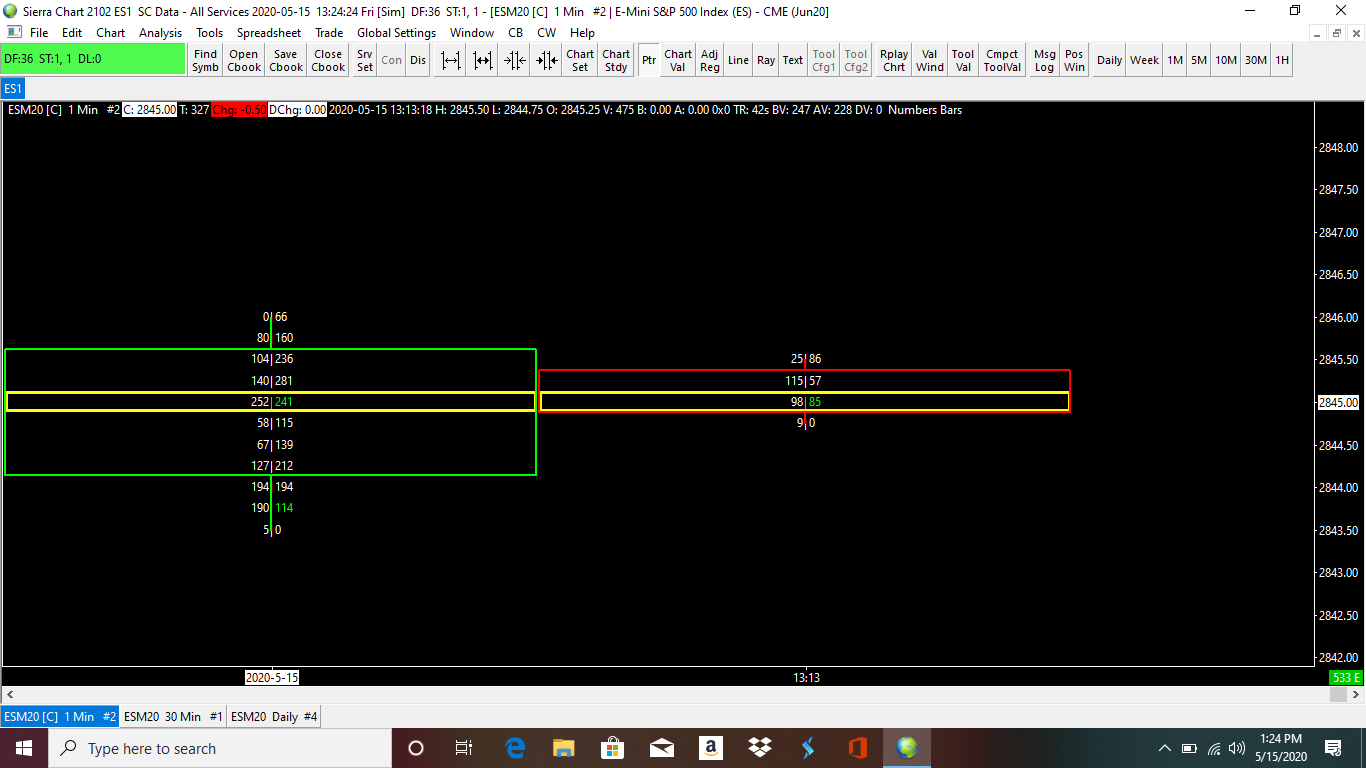Open the Chart Set settings button
1366x768 pixels.
(580, 60)
